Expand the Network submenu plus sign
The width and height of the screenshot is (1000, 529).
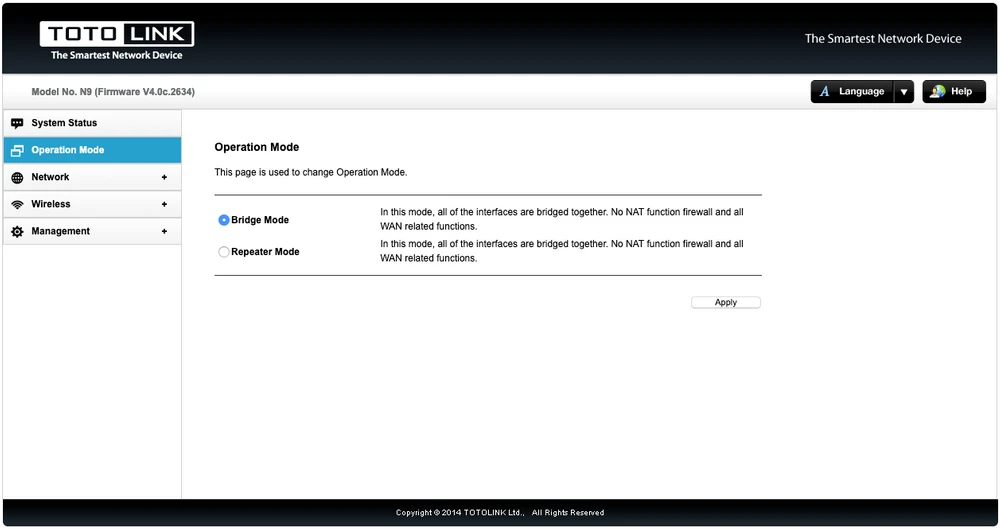click(164, 177)
